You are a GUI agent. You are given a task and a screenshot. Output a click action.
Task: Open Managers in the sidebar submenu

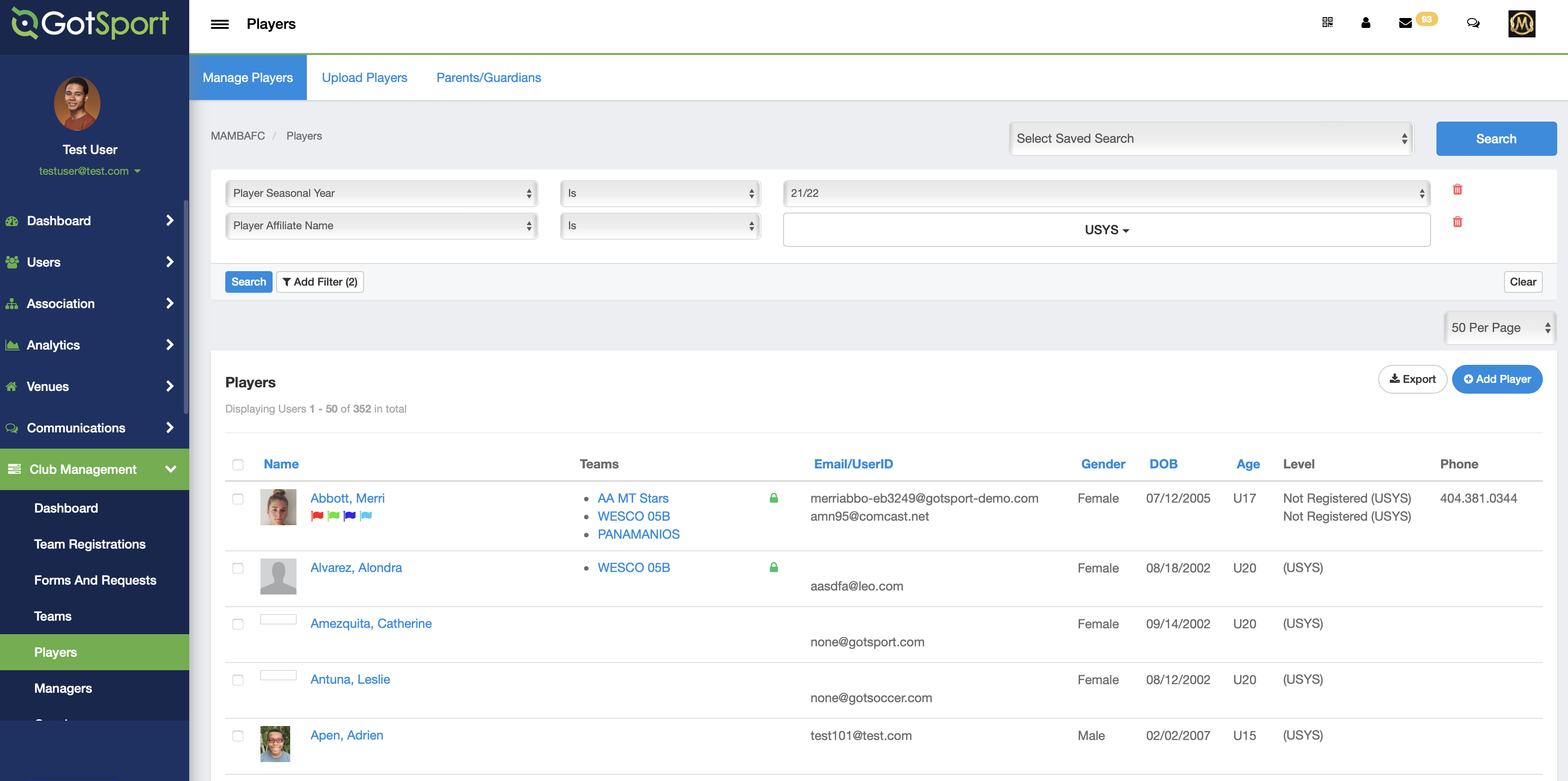coord(63,688)
